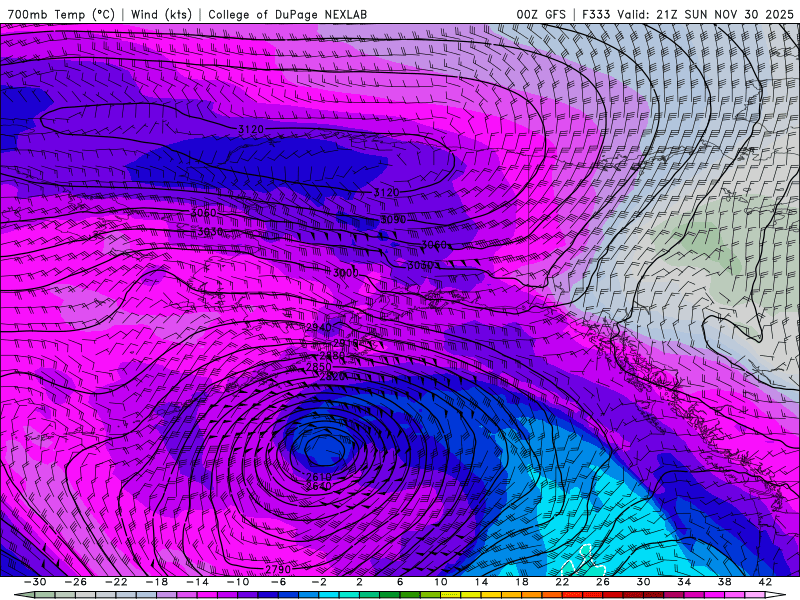Click the 2610 contour label near the low center
Viewport: 800px width, 600px height.
coord(318,477)
